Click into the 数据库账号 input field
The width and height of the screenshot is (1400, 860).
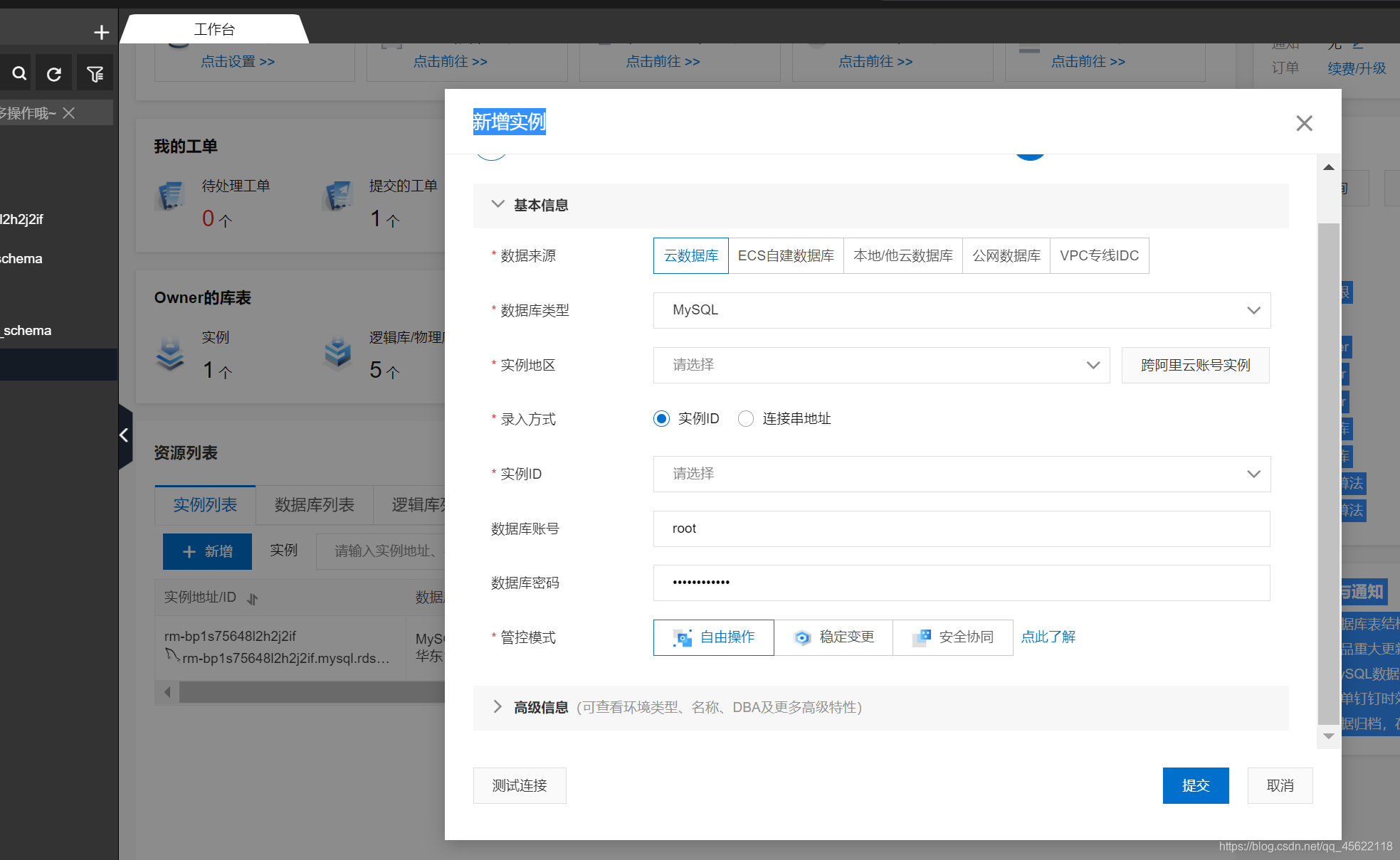coord(962,529)
